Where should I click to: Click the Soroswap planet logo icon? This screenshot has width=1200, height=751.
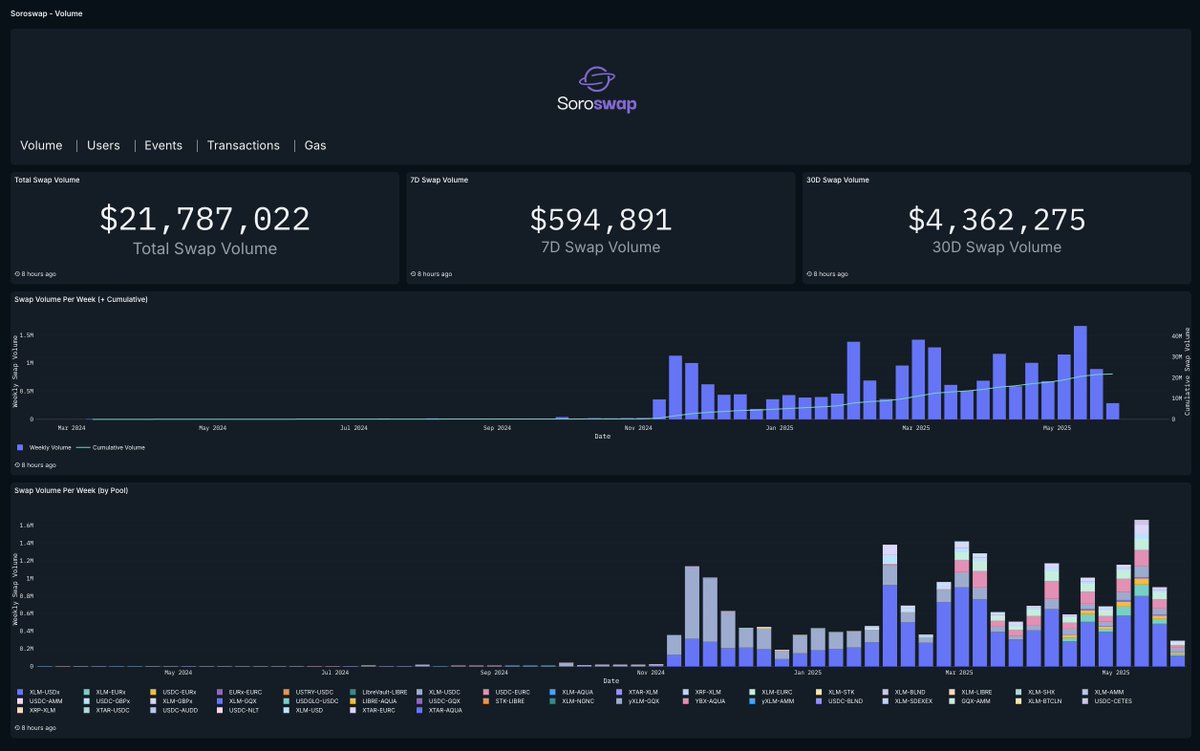click(x=597, y=75)
